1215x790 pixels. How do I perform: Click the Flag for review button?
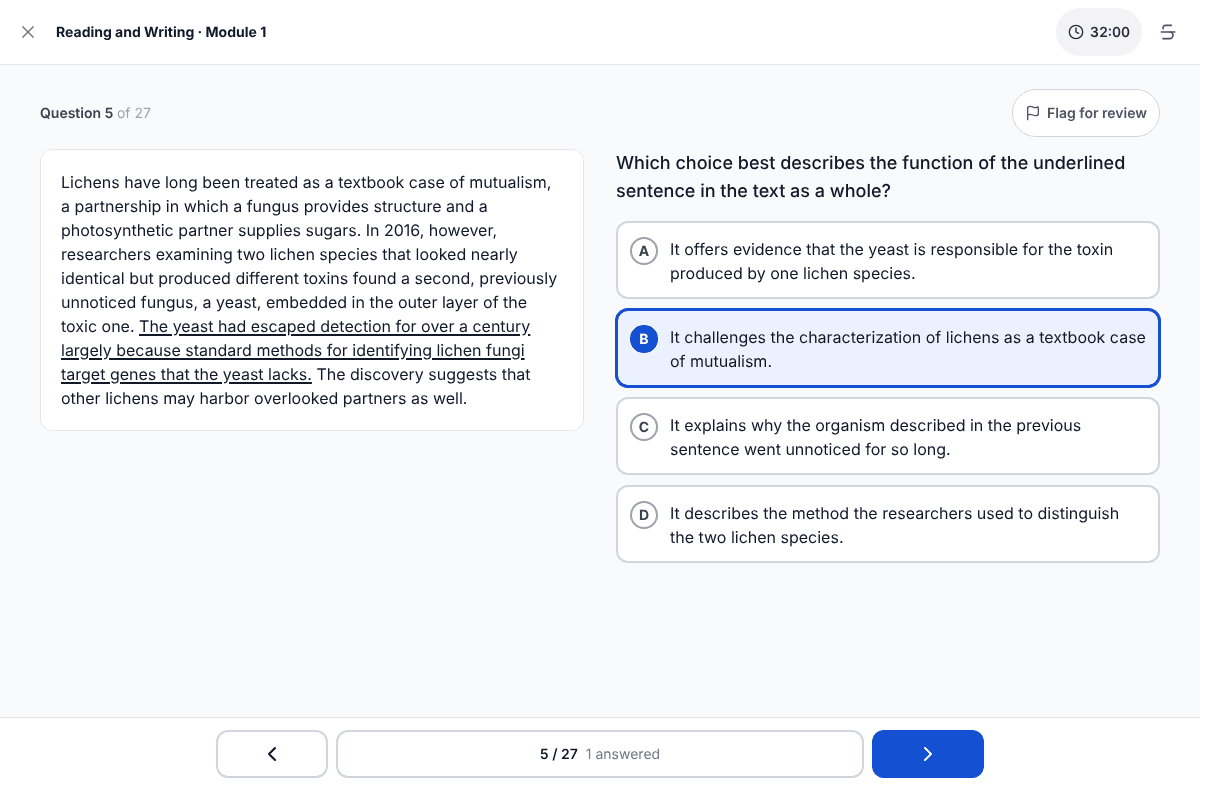1086,113
